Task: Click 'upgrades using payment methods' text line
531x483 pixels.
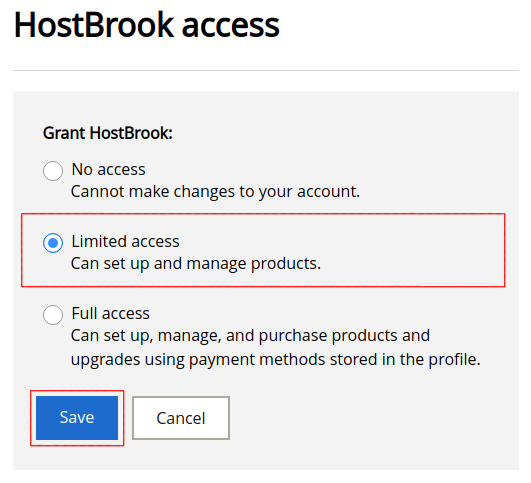Action: (x=276, y=359)
